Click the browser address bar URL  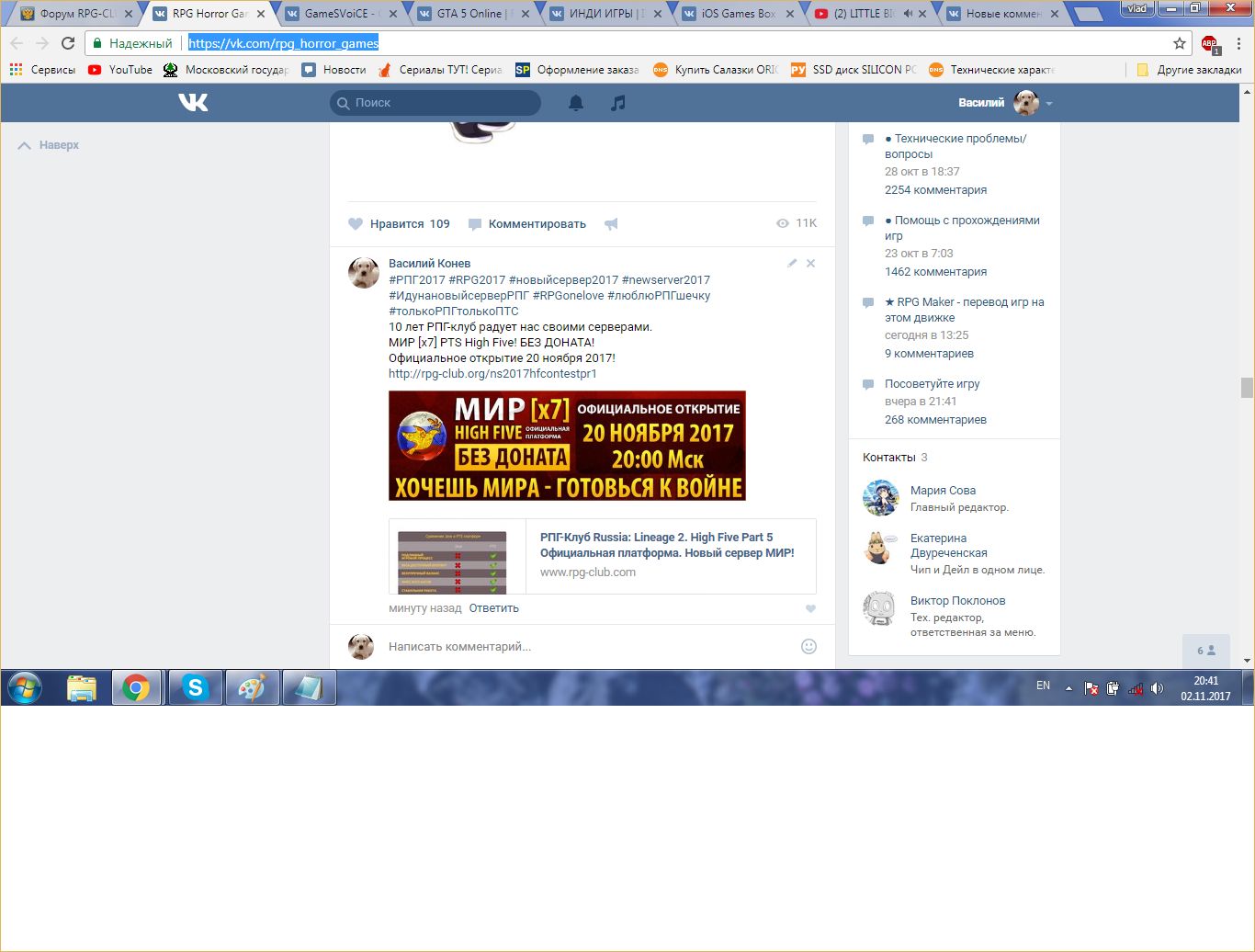tap(284, 43)
